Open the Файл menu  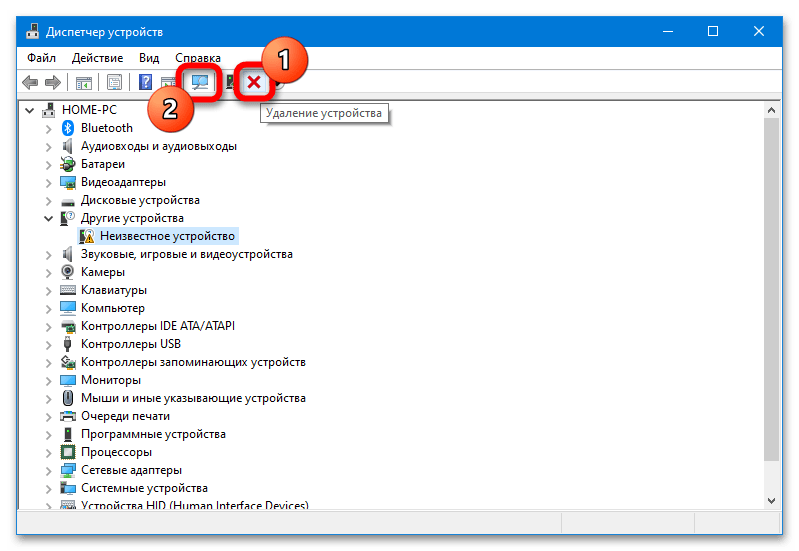click(41, 58)
